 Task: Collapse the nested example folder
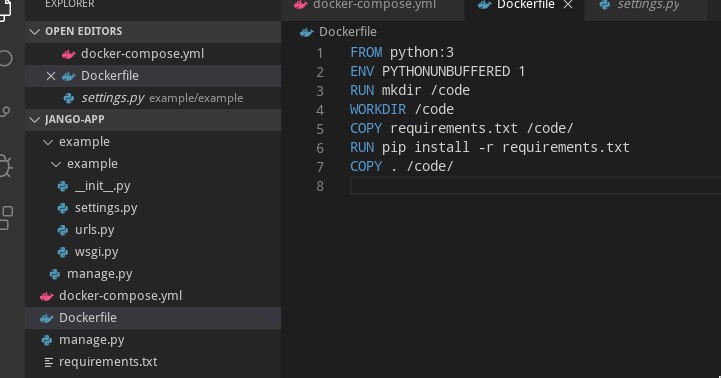[56, 164]
